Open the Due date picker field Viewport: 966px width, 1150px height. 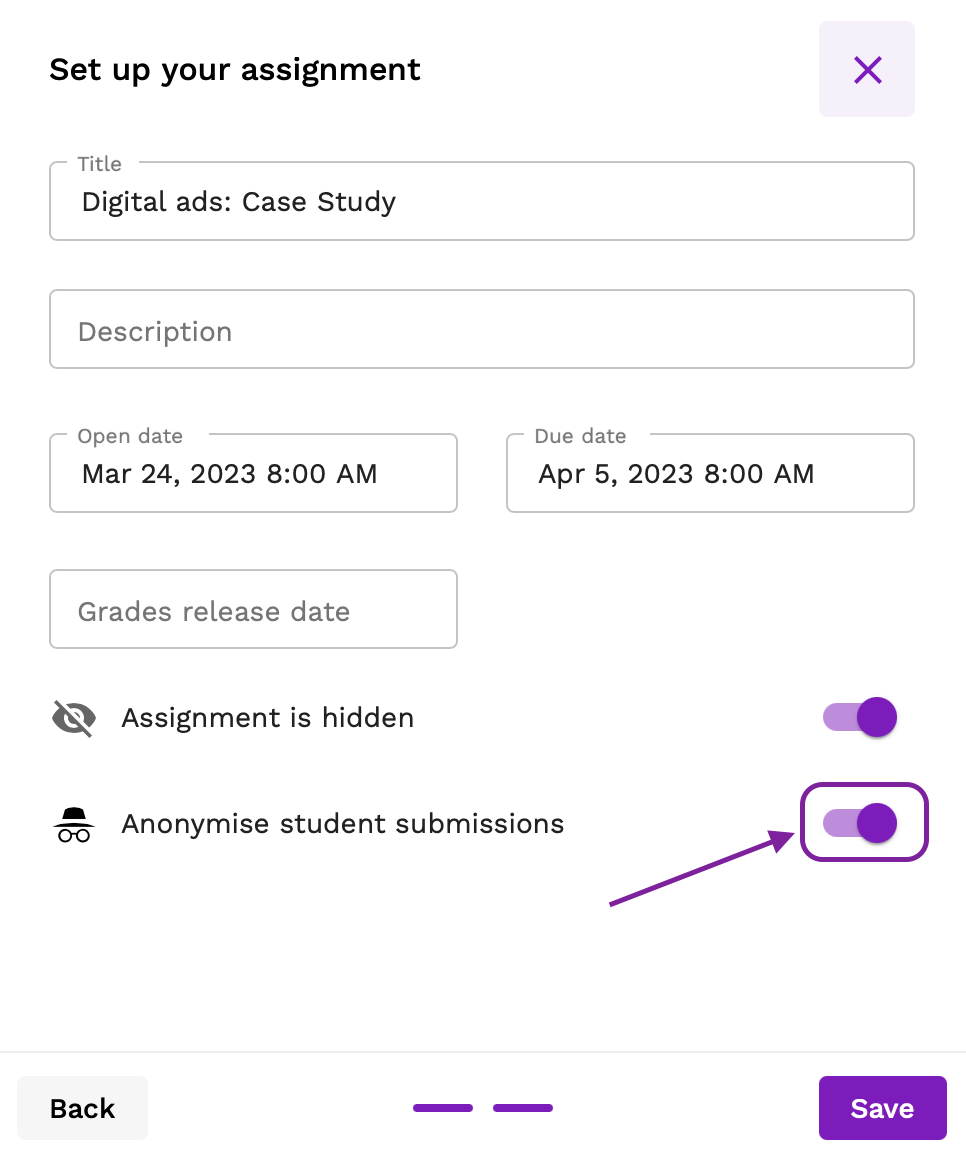point(710,474)
